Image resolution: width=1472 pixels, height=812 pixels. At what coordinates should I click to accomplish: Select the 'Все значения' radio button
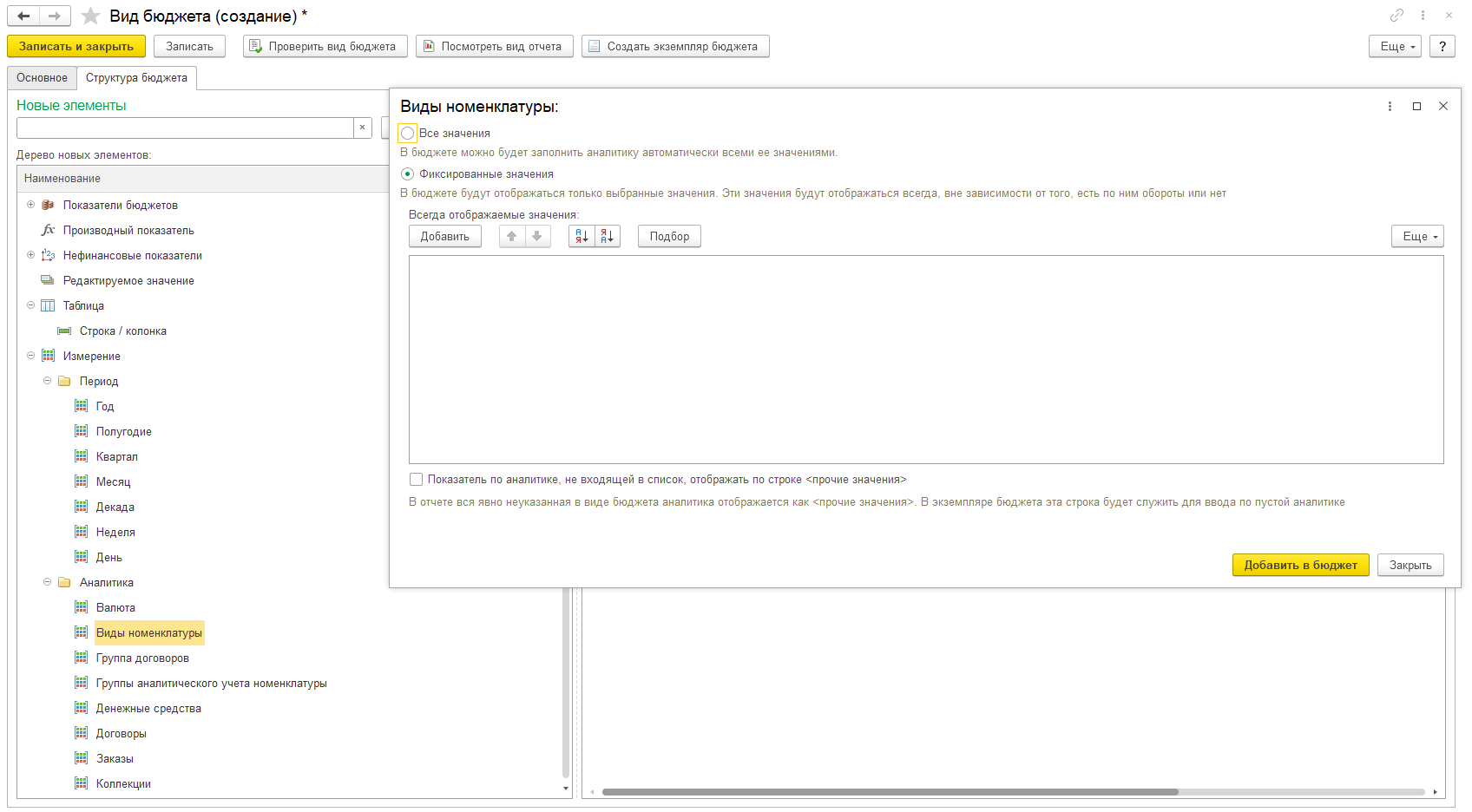coord(408,134)
